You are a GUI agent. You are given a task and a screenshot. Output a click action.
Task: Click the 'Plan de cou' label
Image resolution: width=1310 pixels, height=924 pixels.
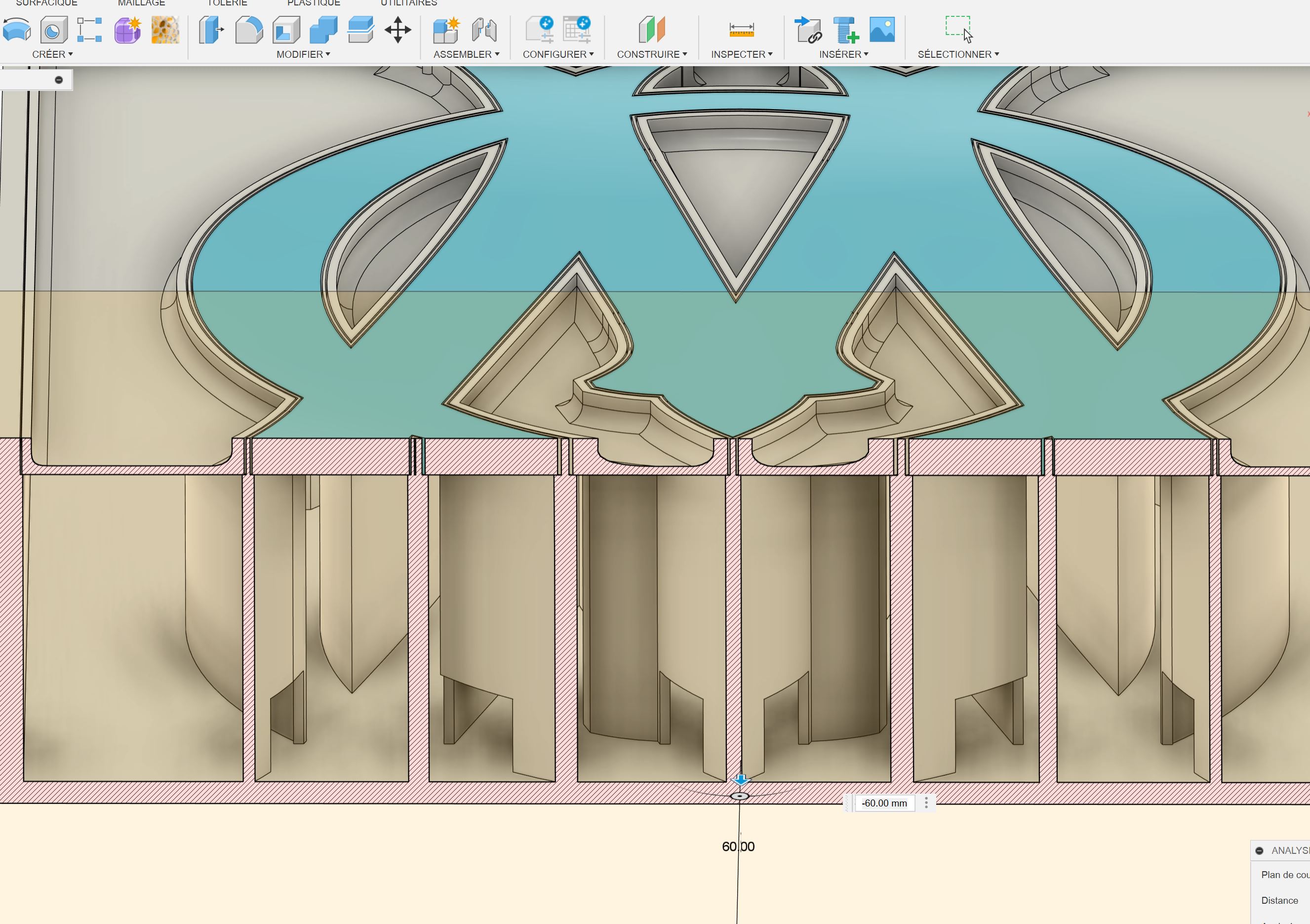[1285, 875]
